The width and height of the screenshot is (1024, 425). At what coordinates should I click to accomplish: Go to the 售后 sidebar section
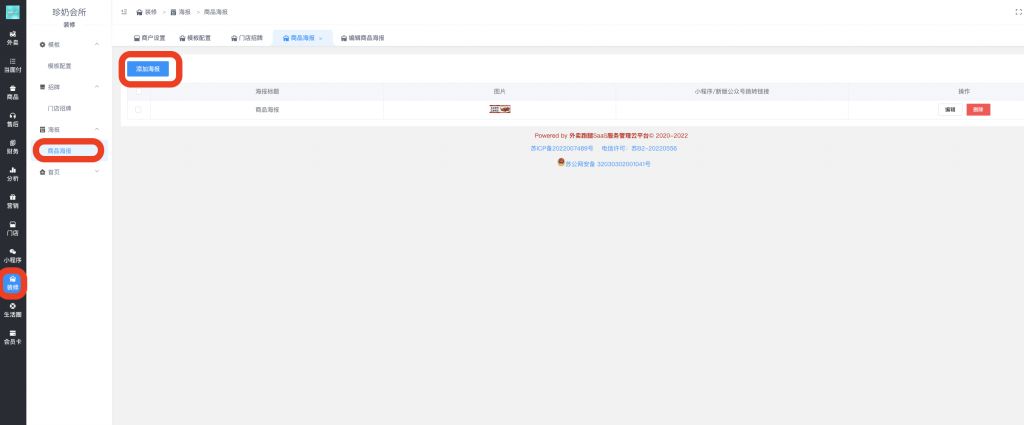coord(12,120)
